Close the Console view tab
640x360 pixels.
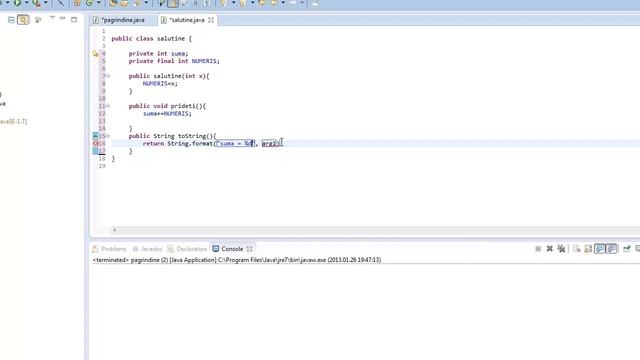tap(249, 249)
